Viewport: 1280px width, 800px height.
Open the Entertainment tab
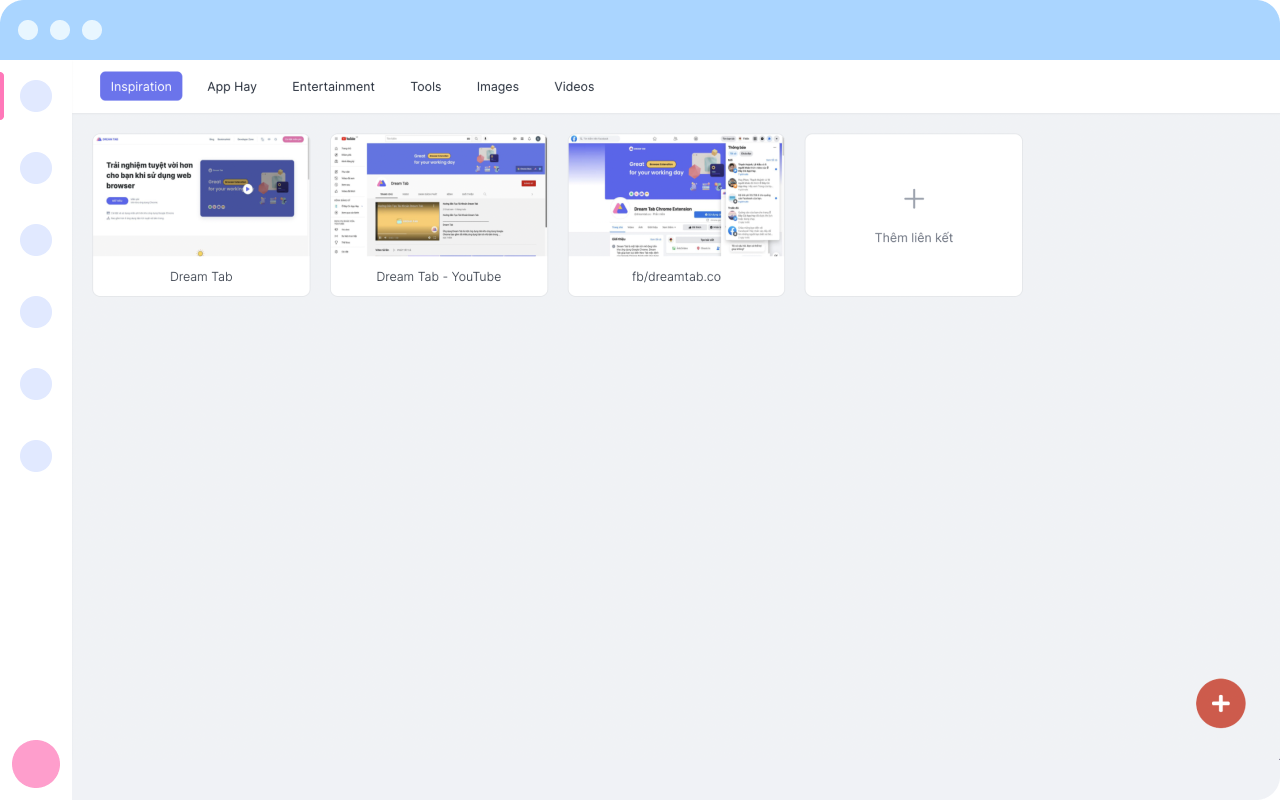[x=333, y=86]
